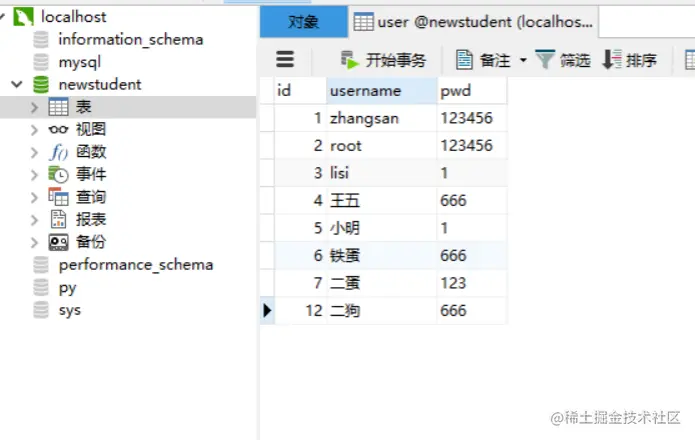Click the pwd cell 123 in 二蛋 row
Screen dimensions: 695x440
472,283
